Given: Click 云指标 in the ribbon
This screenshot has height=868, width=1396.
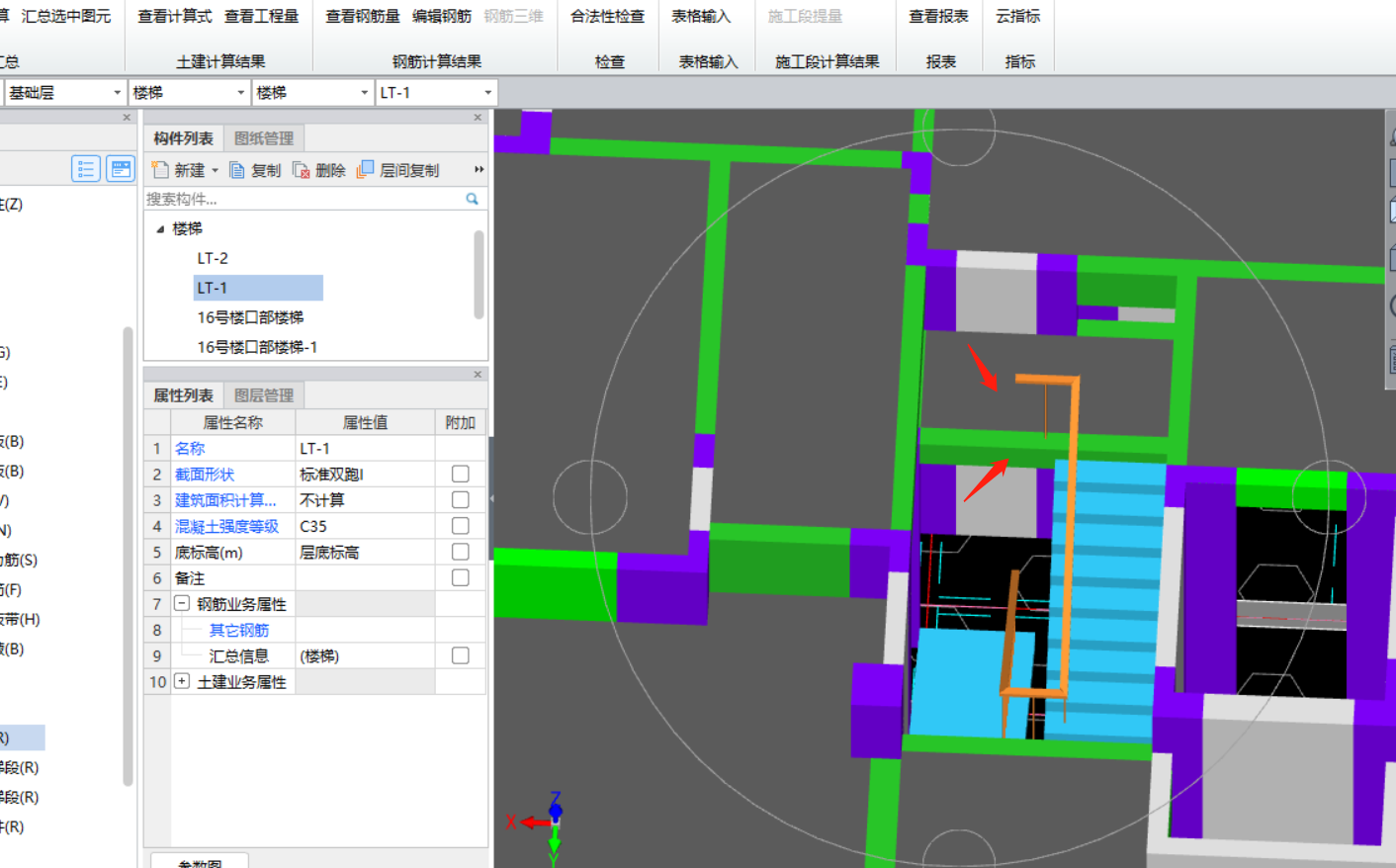Looking at the screenshot, I should point(1018,17).
